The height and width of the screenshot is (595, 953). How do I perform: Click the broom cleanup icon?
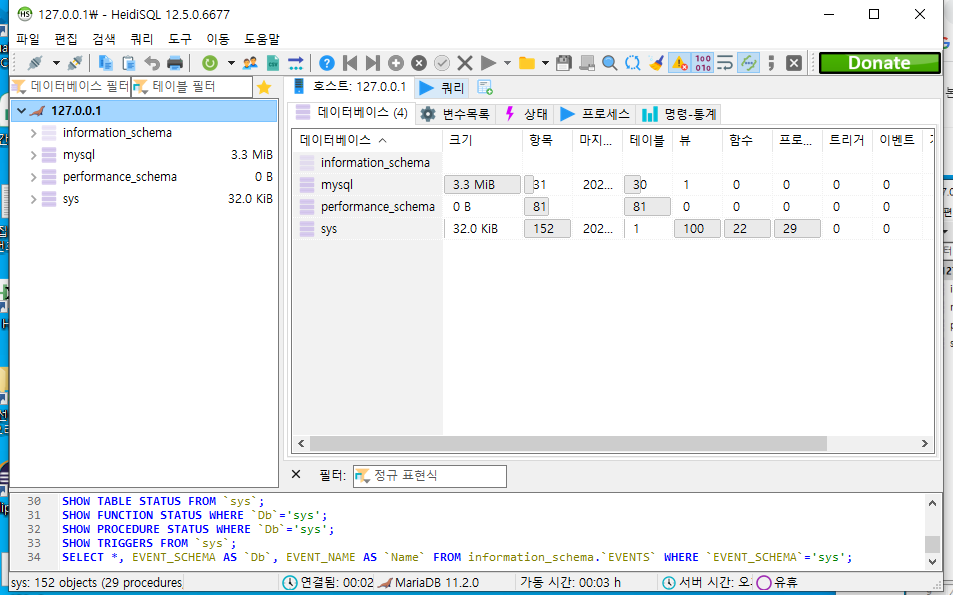coord(656,63)
